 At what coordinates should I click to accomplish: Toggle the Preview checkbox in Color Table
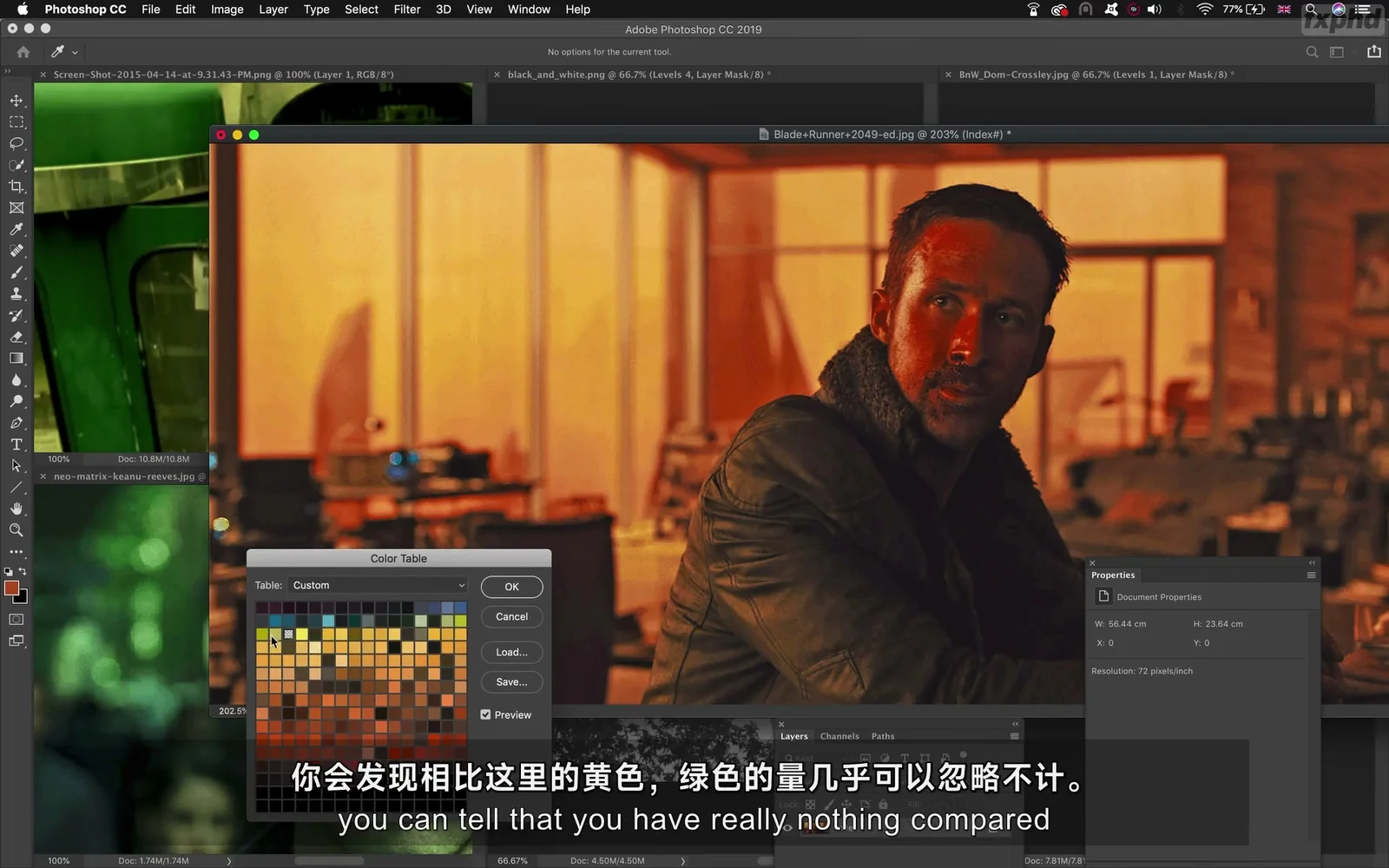point(485,714)
